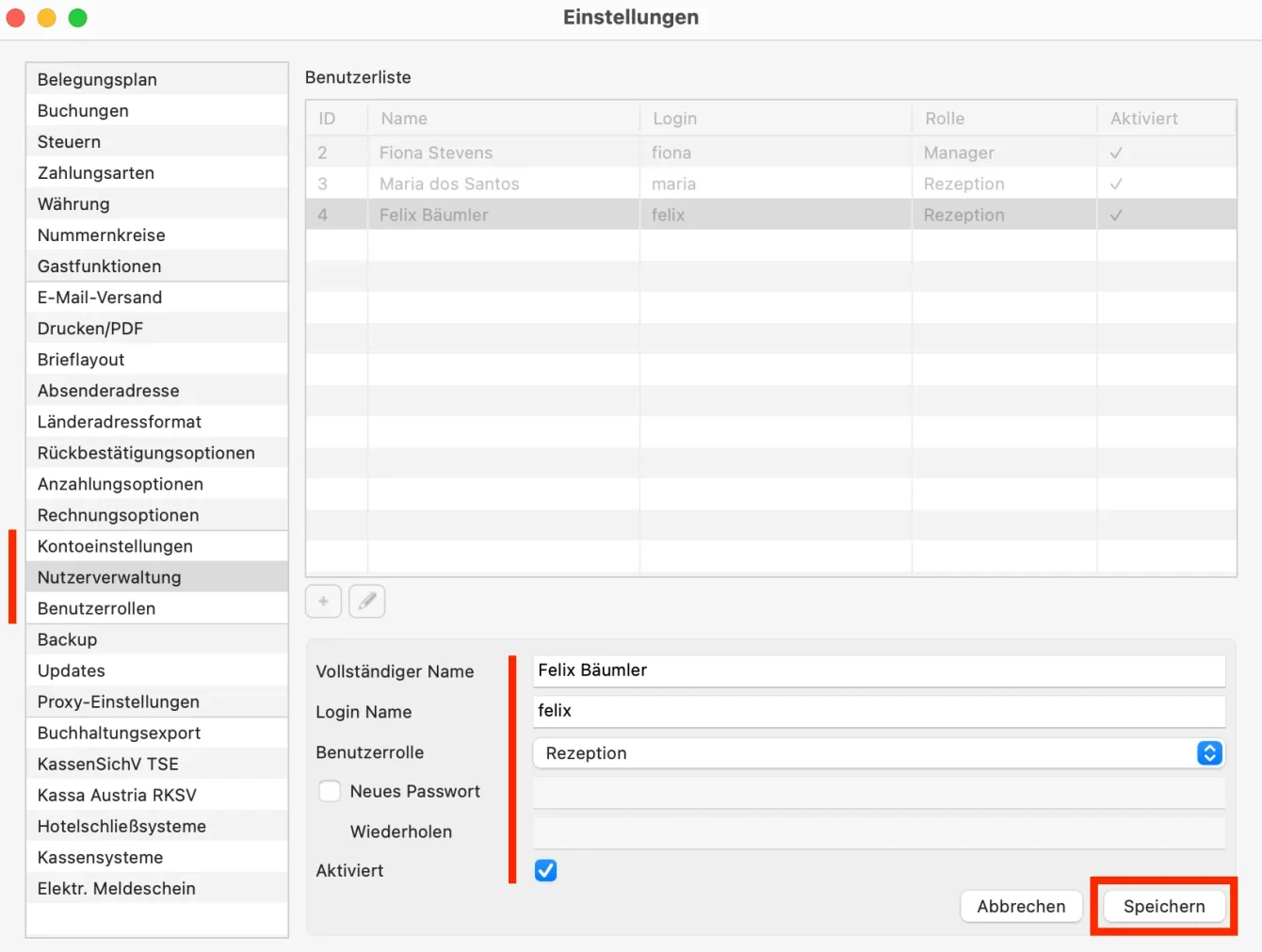Viewport: 1262px width, 952px height.
Task: Select user row Fiona Stevens
Action: click(x=771, y=152)
